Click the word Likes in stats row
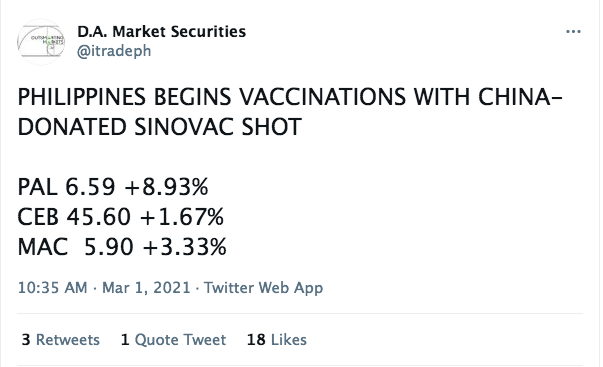The height and width of the screenshot is (367, 603). (x=289, y=340)
